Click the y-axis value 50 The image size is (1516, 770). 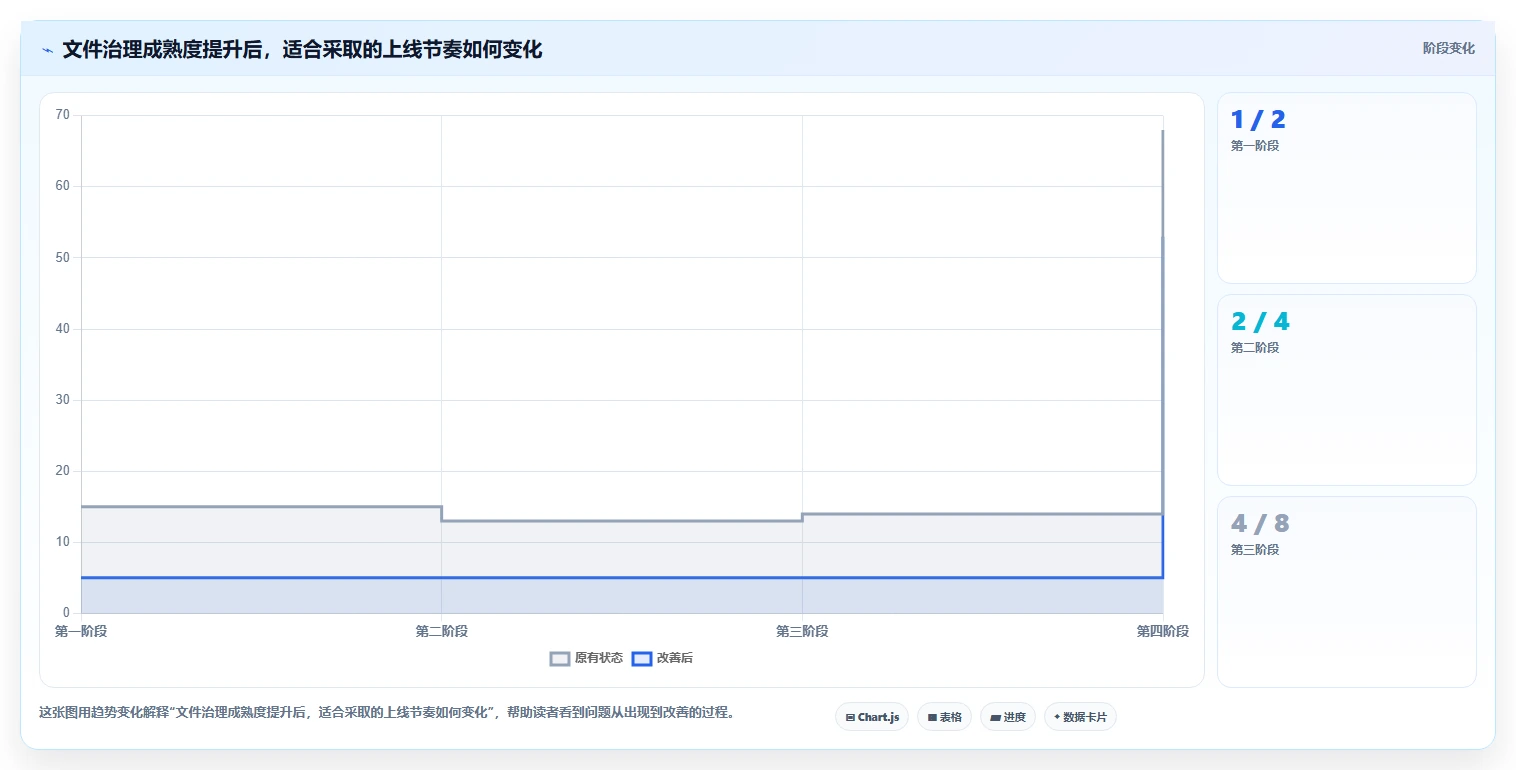[x=63, y=257]
